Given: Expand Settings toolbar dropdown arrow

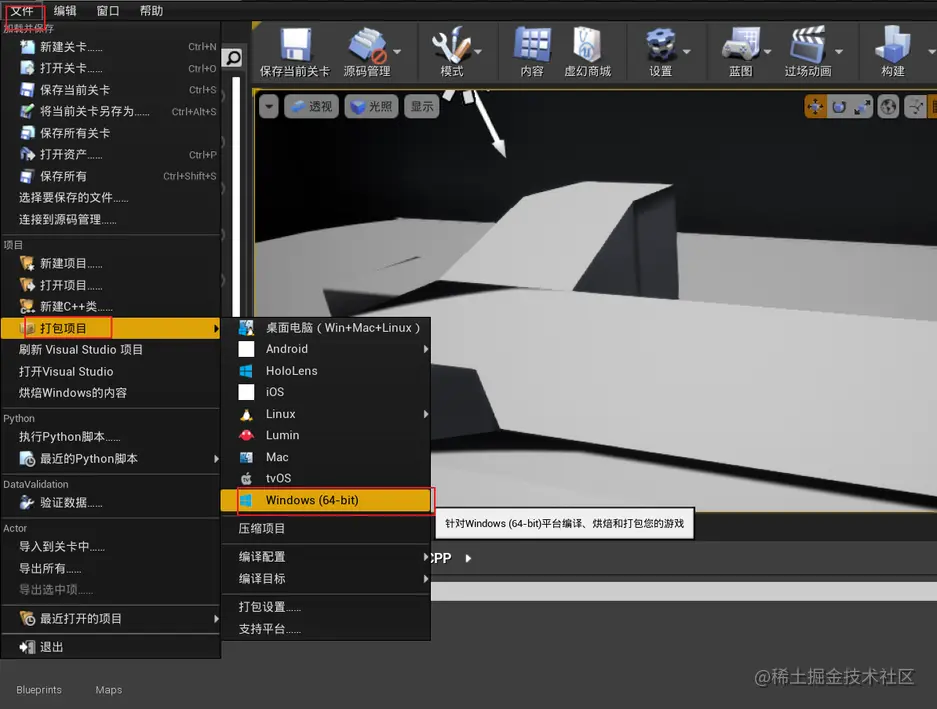Looking at the screenshot, I should pos(687,52).
